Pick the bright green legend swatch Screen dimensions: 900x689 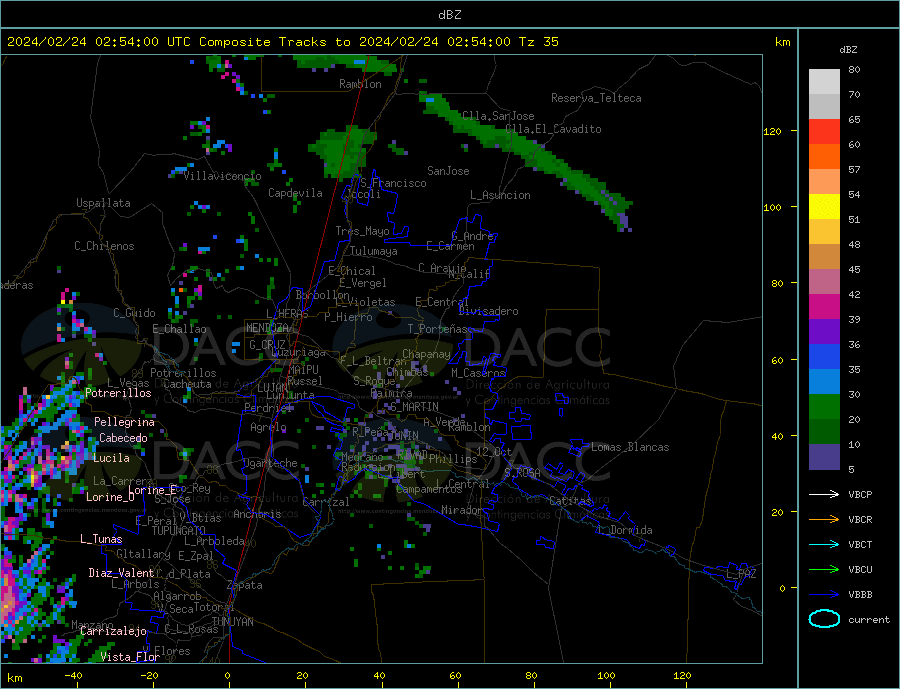tap(824, 407)
